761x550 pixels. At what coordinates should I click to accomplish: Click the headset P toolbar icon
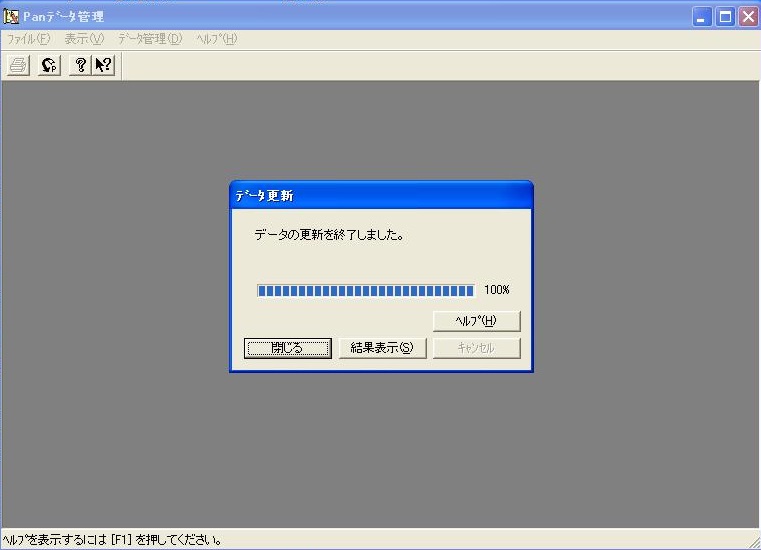(x=49, y=65)
